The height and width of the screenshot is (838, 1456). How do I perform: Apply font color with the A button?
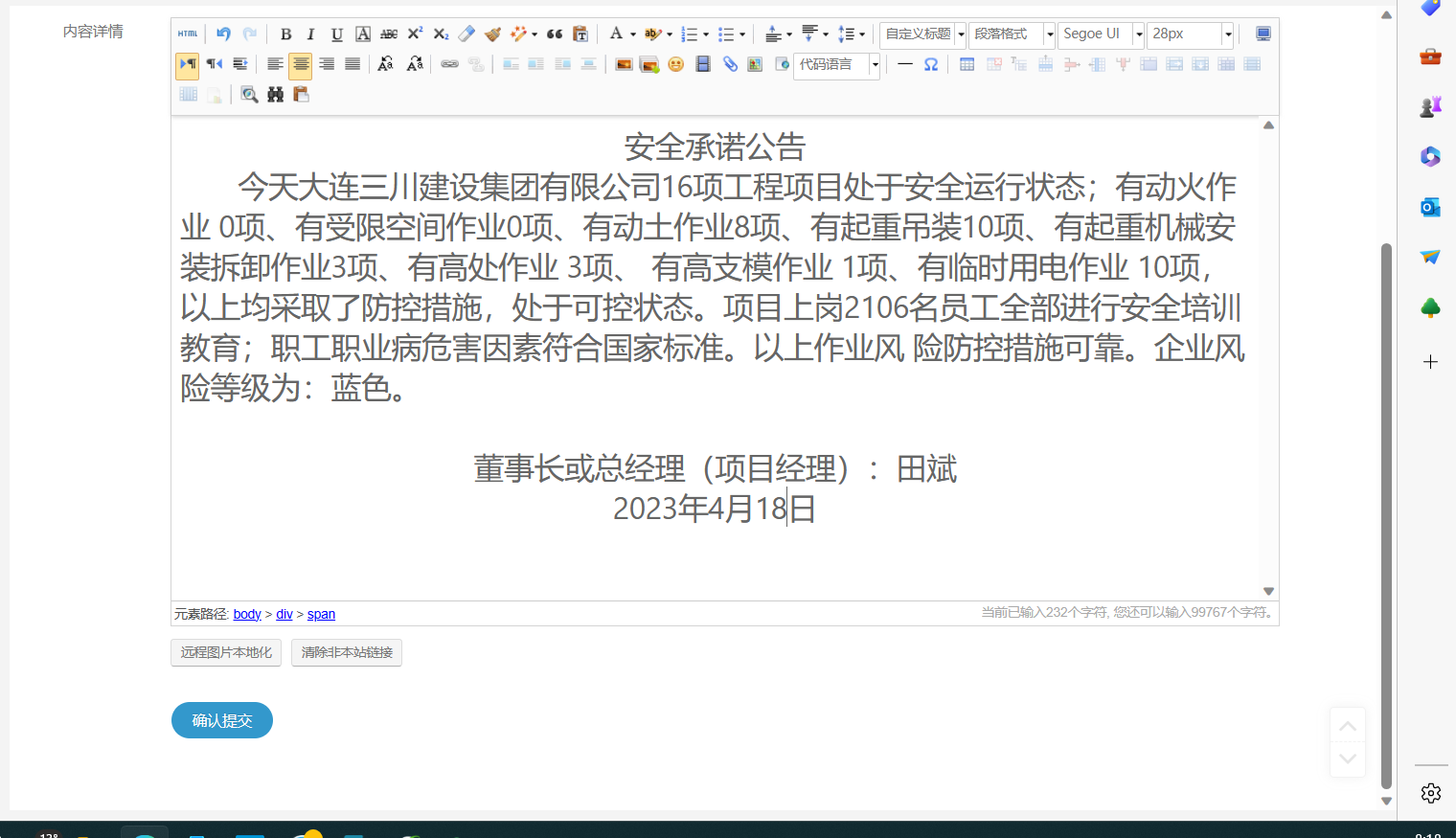616,34
